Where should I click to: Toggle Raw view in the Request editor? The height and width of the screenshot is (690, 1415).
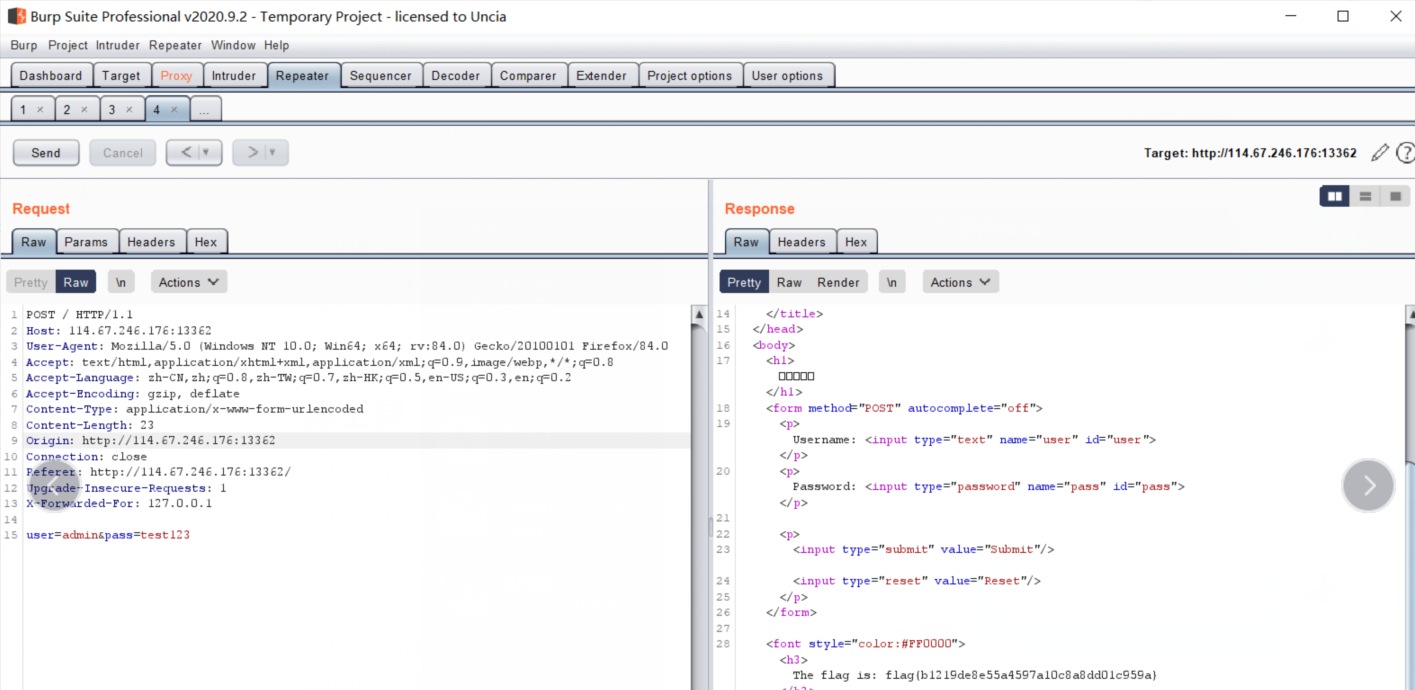(76, 282)
